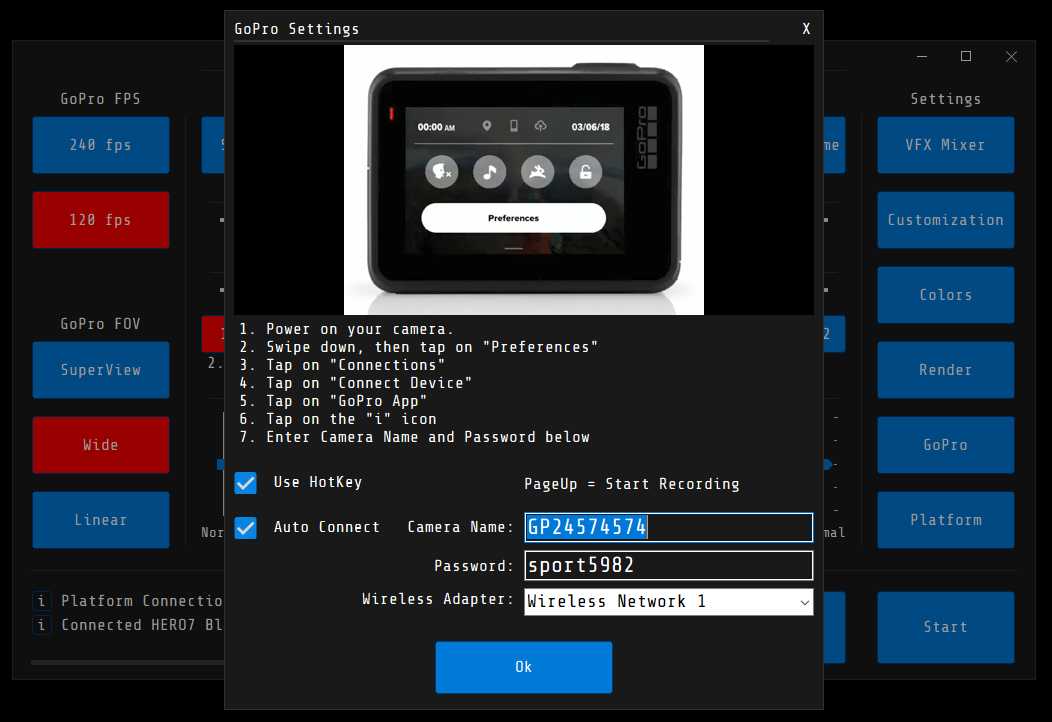Screen dimensions: 1052x722
Task: Open the Wireless Adapter dropdown
Action: [x=668, y=602]
